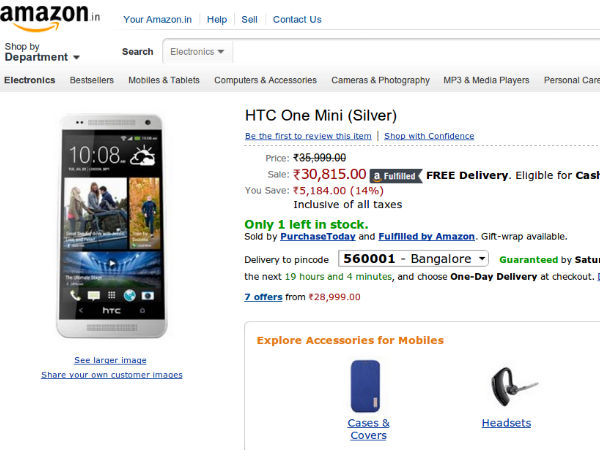Click Be the first to review link
The height and width of the screenshot is (450, 600).
(308, 136)
